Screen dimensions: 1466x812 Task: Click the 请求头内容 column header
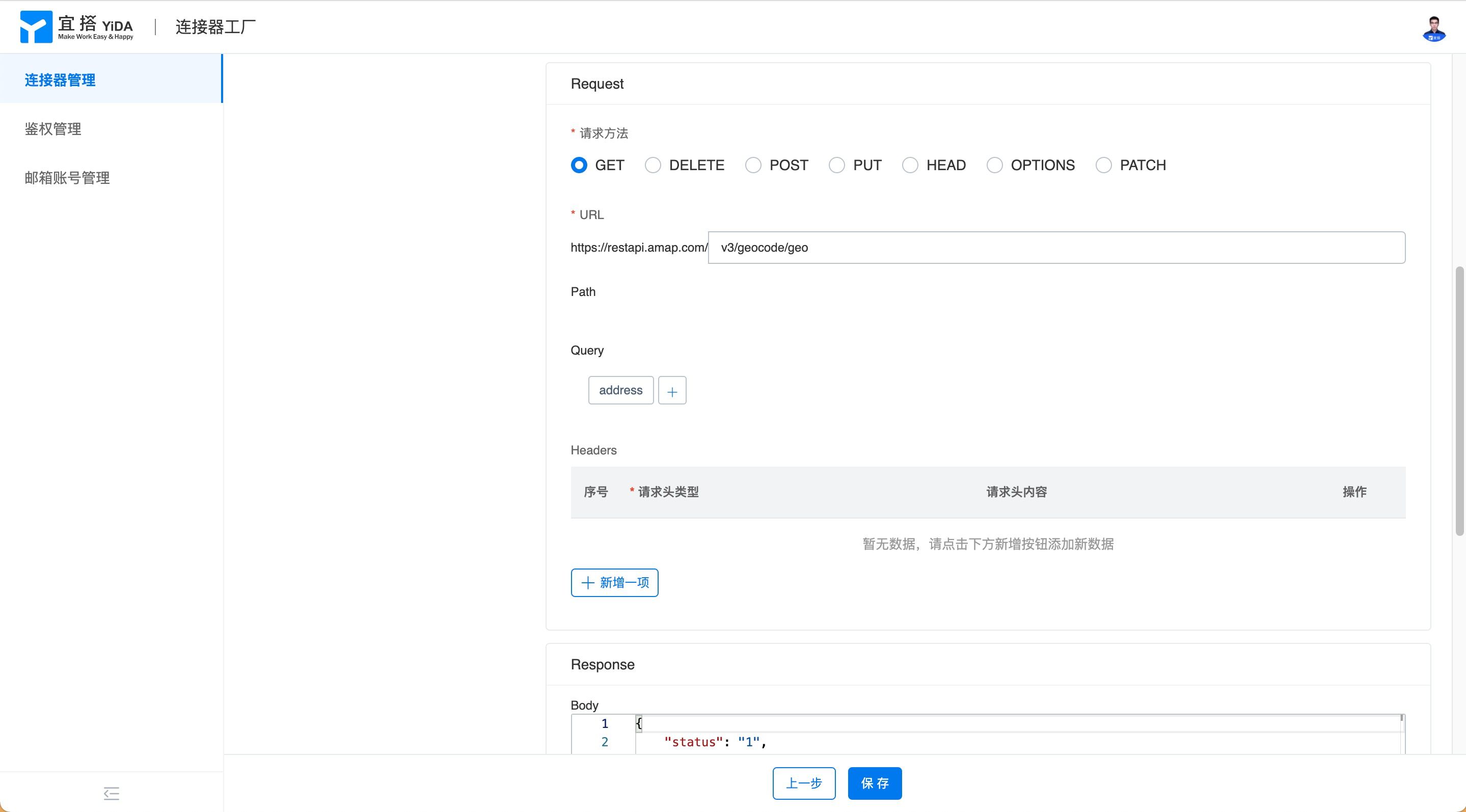[x=1016, y=492]
